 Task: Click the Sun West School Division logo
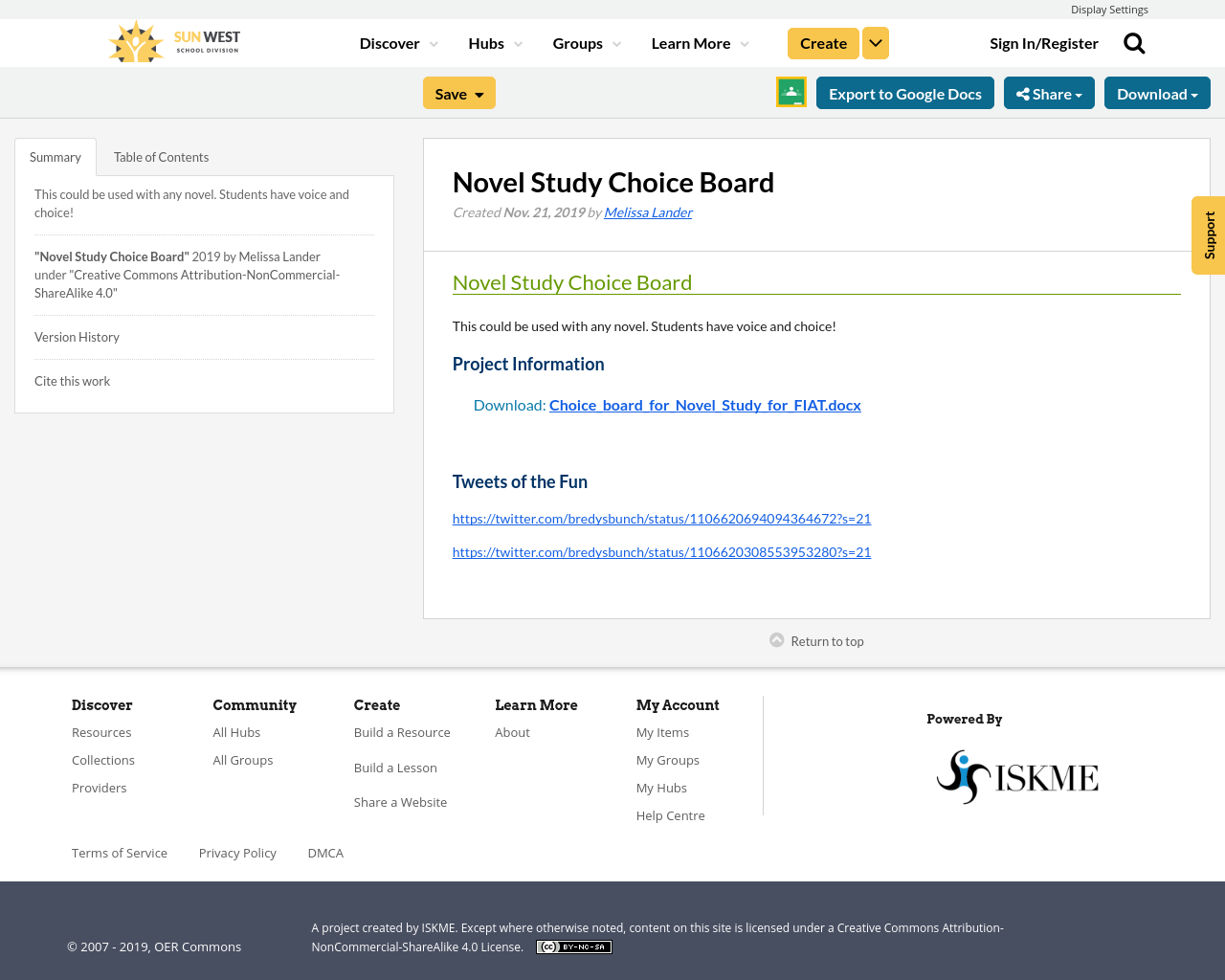point(174,42)
